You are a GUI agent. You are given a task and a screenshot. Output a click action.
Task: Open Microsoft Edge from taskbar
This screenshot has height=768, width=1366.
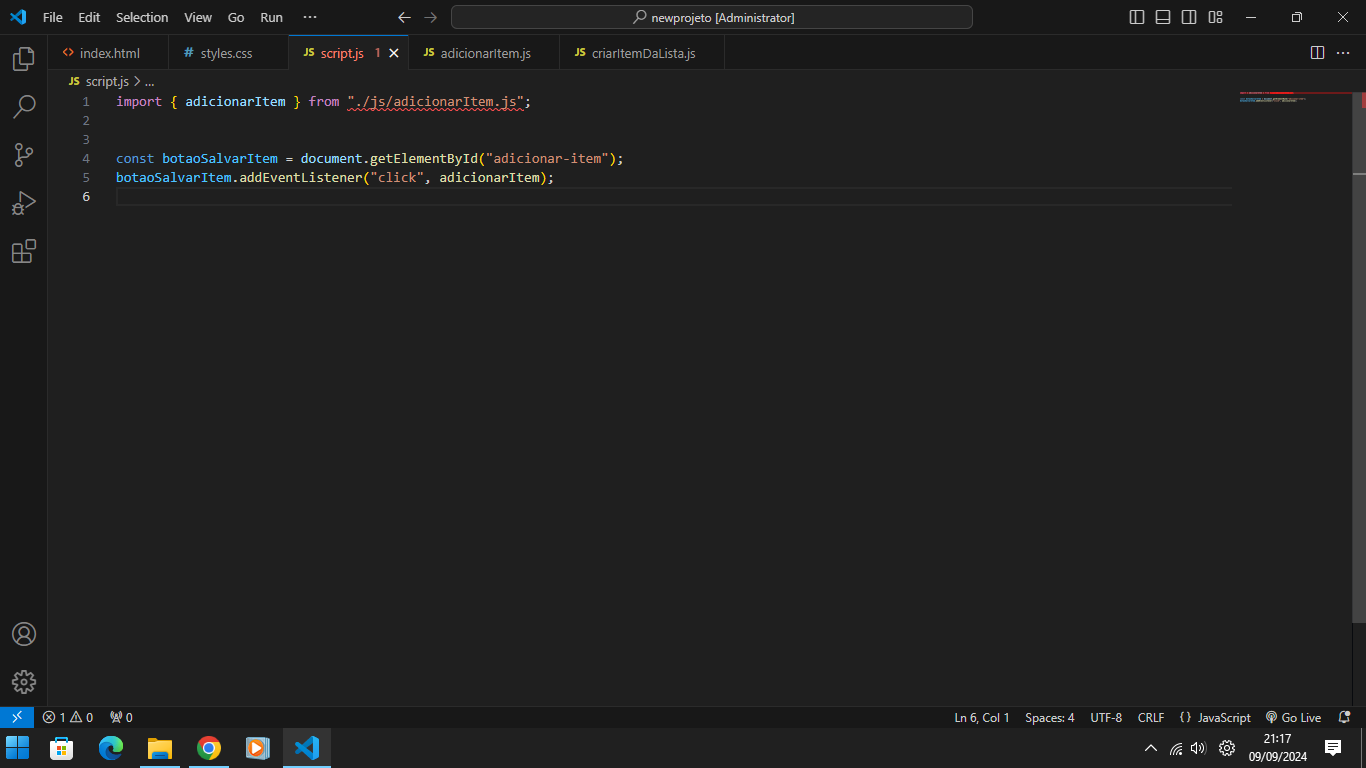(x=111, y=748)
